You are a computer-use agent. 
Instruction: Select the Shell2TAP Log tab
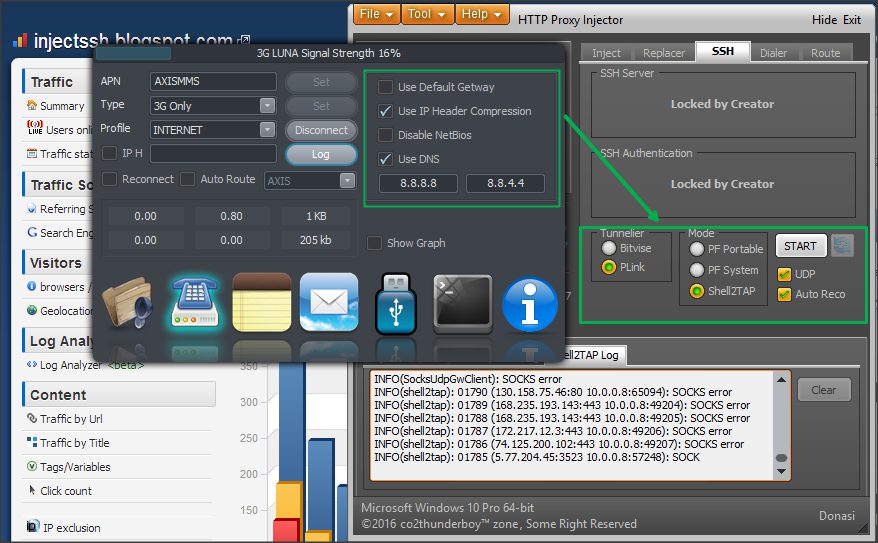[594, 355]
